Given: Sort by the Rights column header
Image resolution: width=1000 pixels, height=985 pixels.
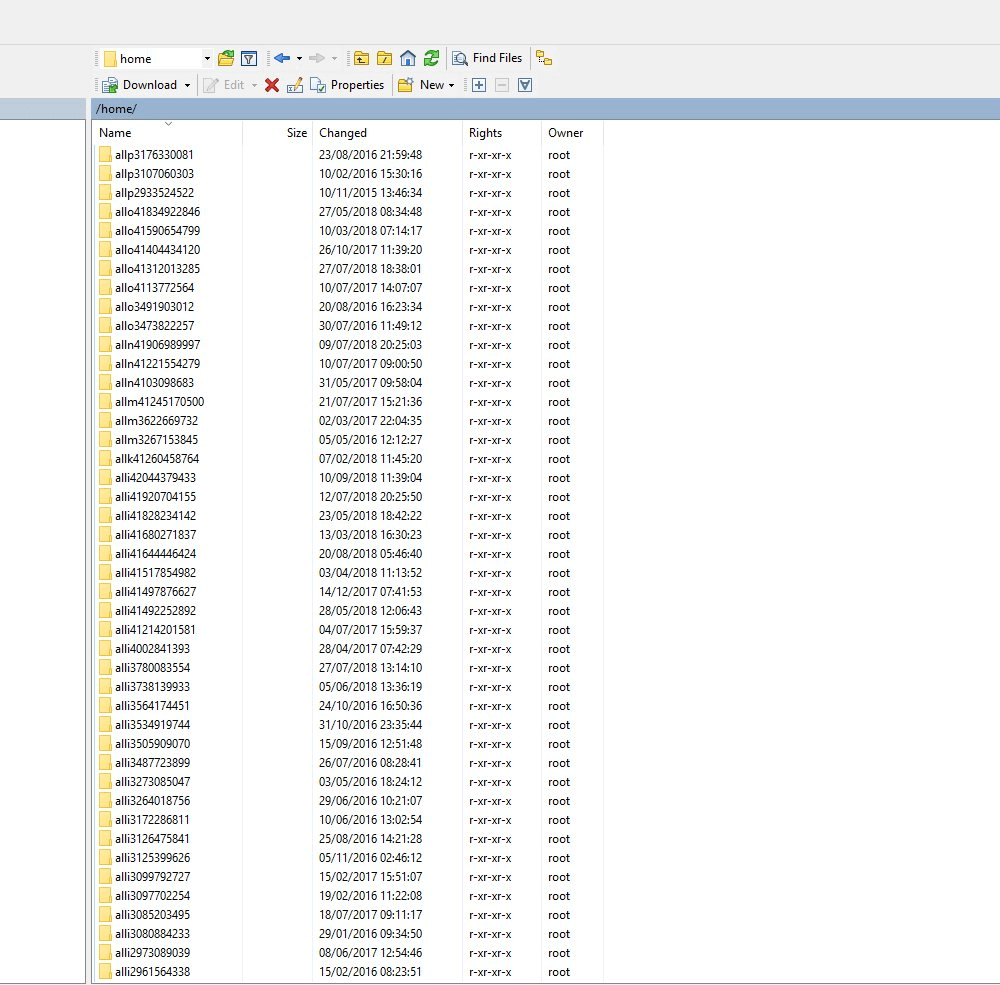Looking at the screenshot, I should (x=502, y=133).
